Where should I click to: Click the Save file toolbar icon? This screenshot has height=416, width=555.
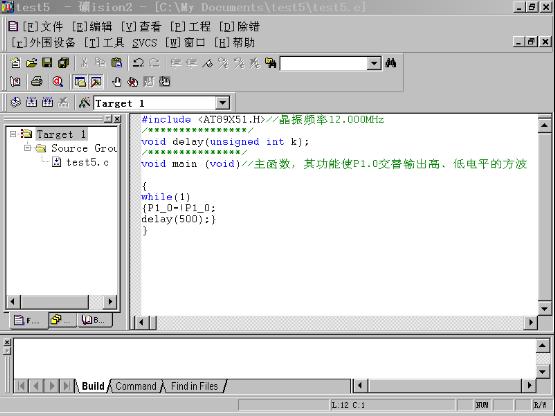47,63
